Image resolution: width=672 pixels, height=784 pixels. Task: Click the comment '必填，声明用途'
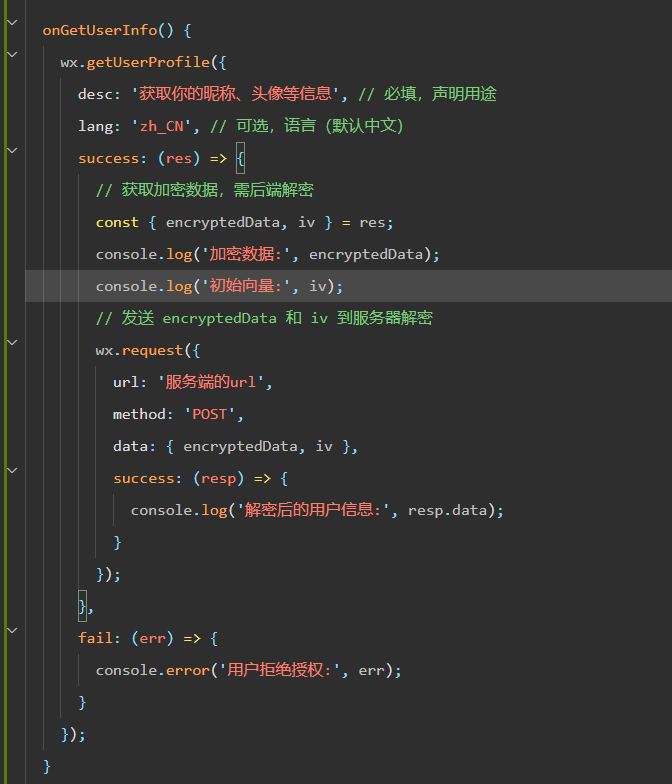(x=428, y=94)
